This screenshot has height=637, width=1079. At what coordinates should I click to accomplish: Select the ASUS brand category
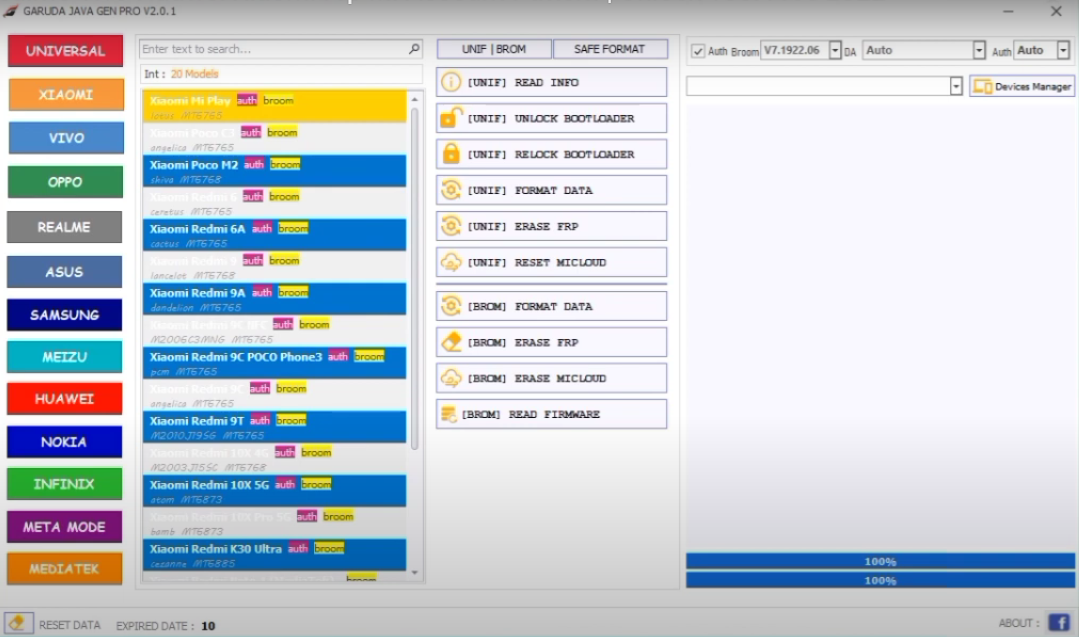(x=65, y=272)
